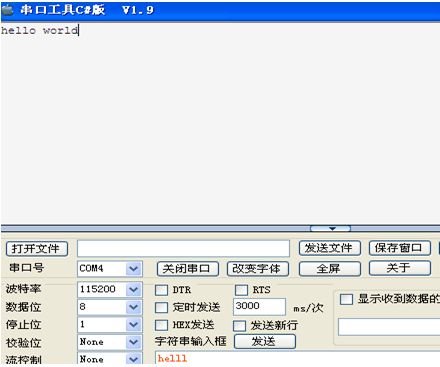Open the 停止位 1 dropdown
This screenshot has width=440, height=367.
point(134,325)
